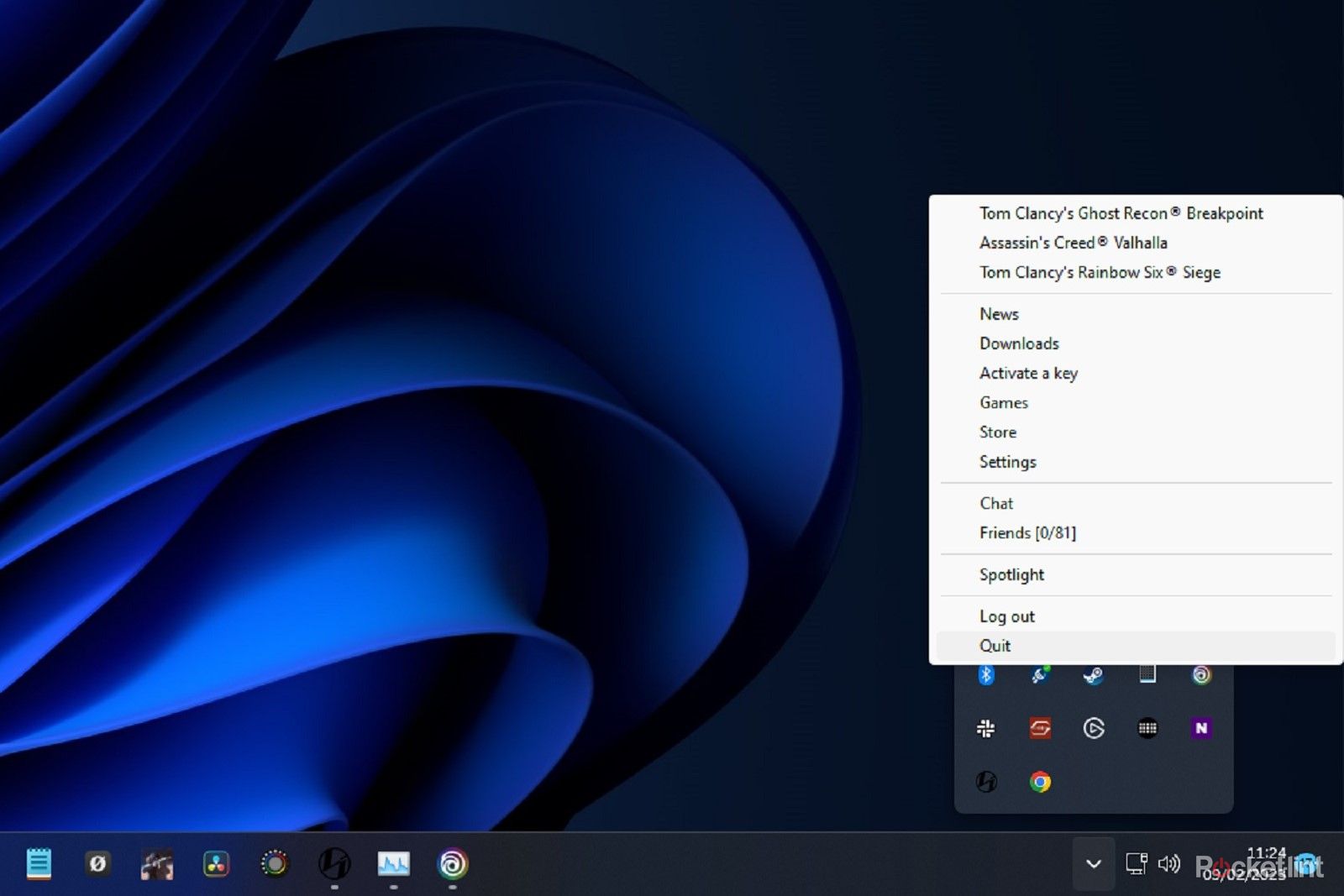Click the satellite tray icon with green dot
Viewport: 1344px width, 896px height.
[1040, 674]
